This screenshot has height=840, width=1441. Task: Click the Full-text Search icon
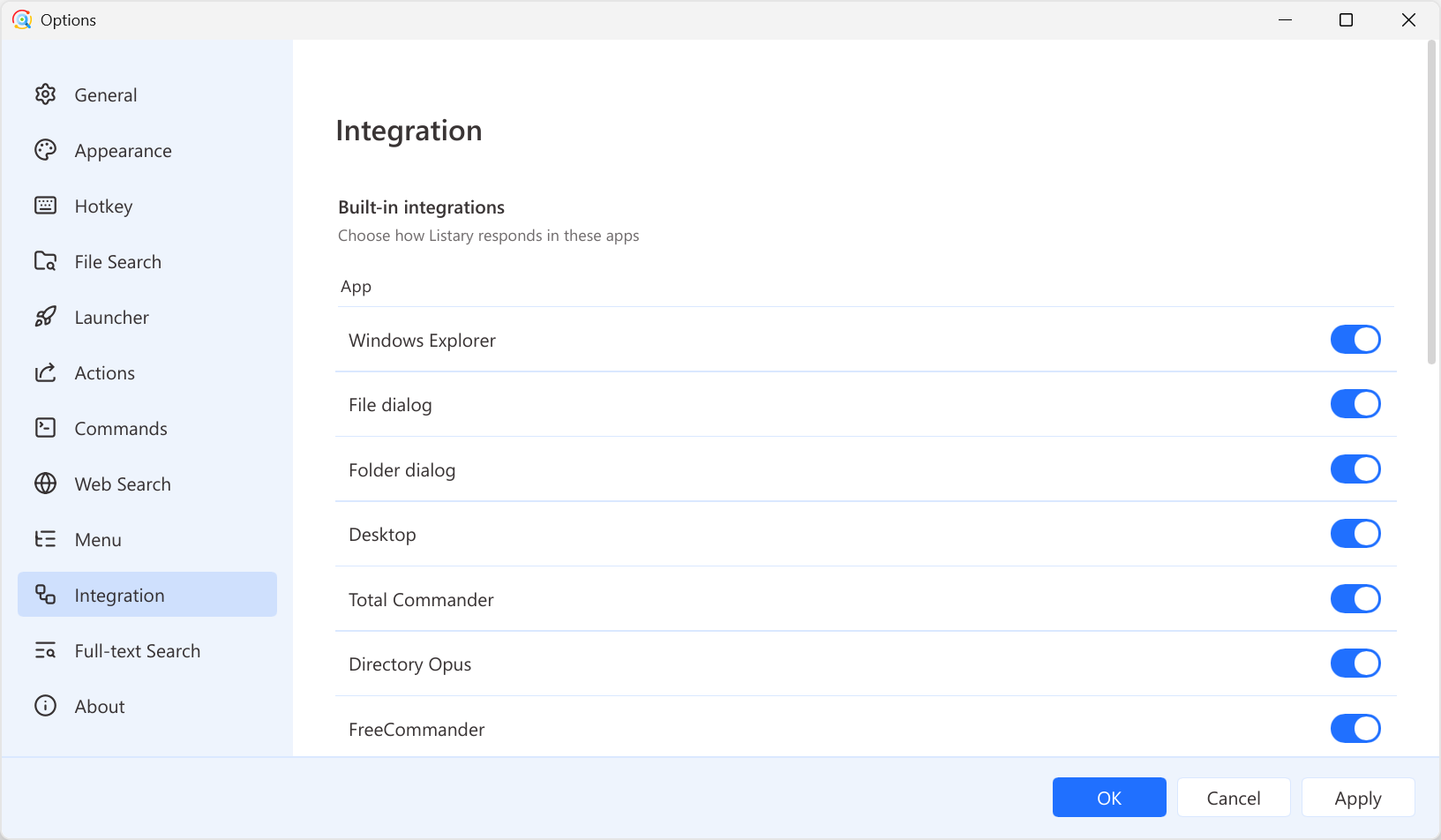(45, 650)
